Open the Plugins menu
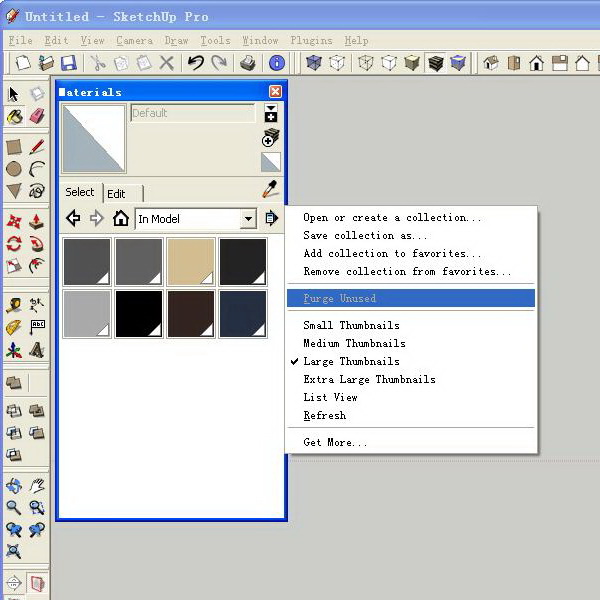 click(311, 40)
